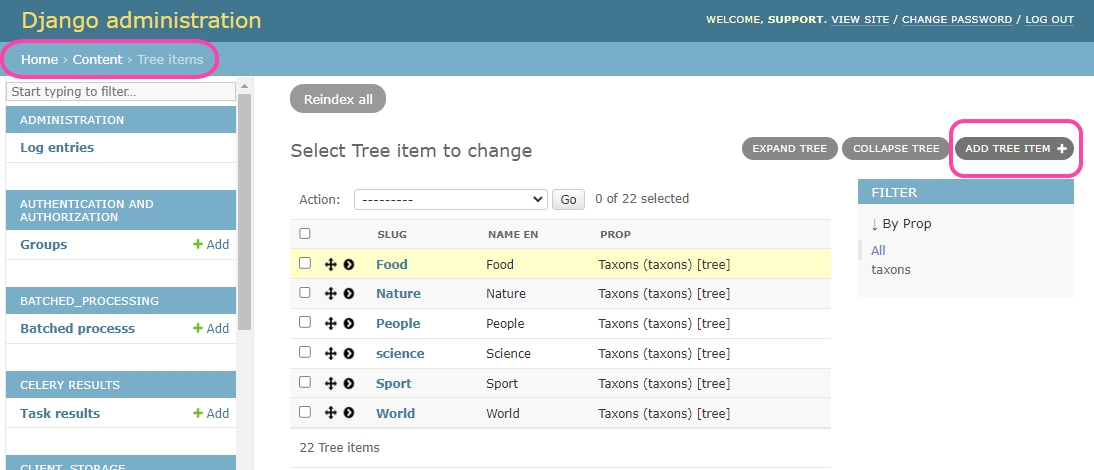Click the Add link next to Batched processs
This screenshot has width=1094, height=470.
[x=211, y=328]
